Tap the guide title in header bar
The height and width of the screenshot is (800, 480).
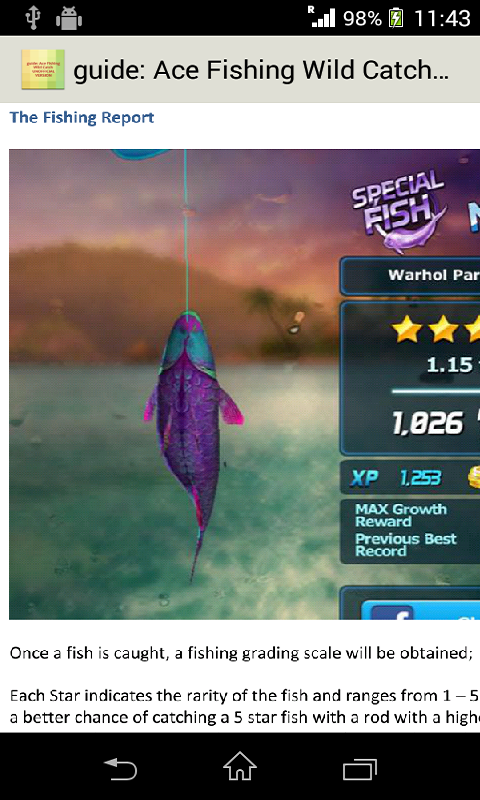(x=261, y=71)
